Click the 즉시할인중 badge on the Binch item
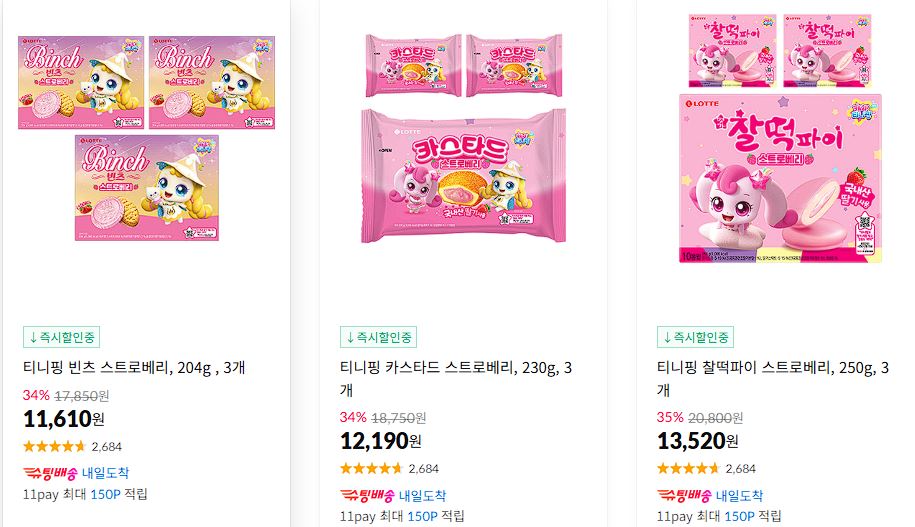The height and width of the screenshot is (527, 915). (x=62, y=337)
